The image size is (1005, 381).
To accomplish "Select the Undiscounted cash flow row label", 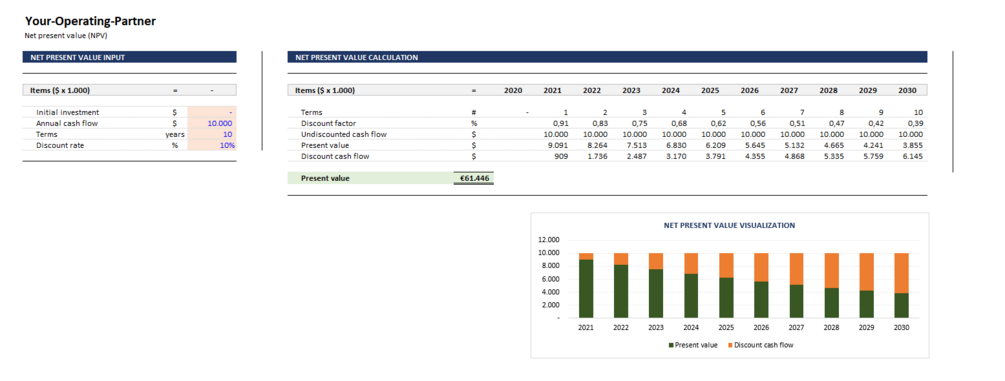I will click(x=344, y=134).
